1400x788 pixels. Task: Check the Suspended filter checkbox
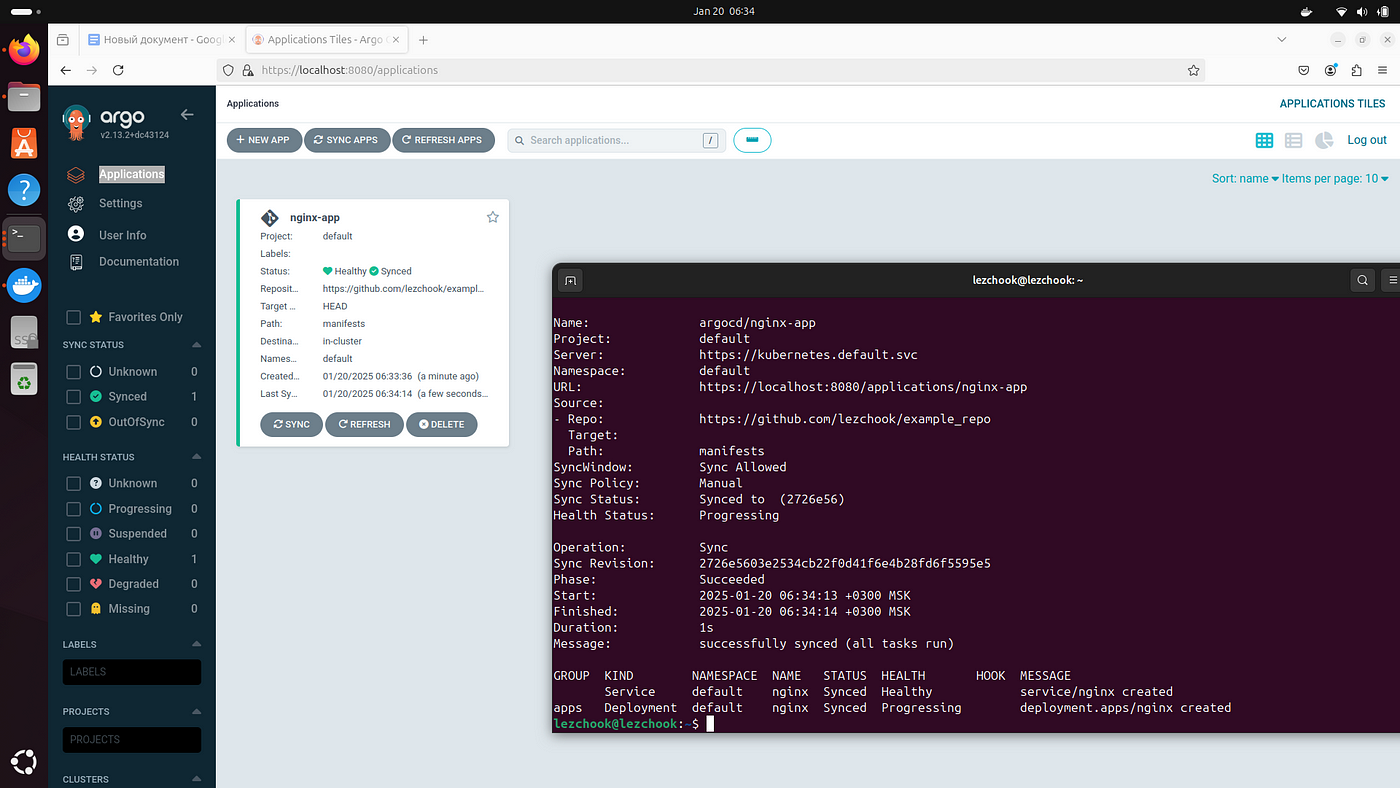tap(73, 534)
